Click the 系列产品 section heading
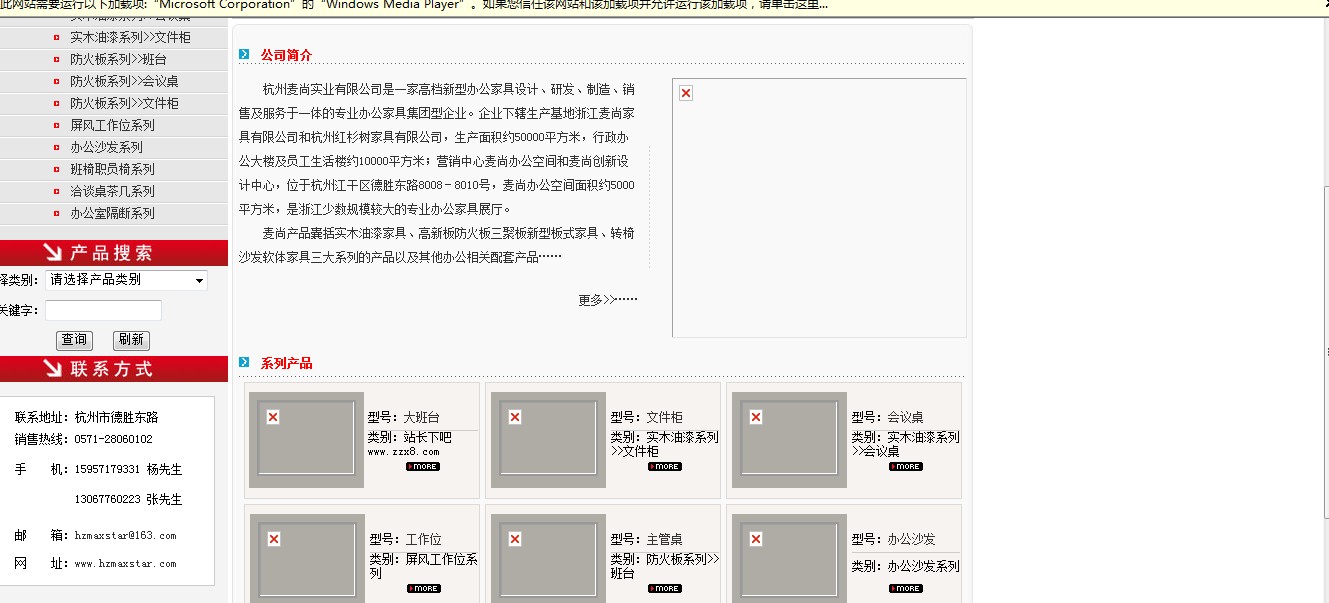This screenshot has height=603, width=1329. coord(286,364)
